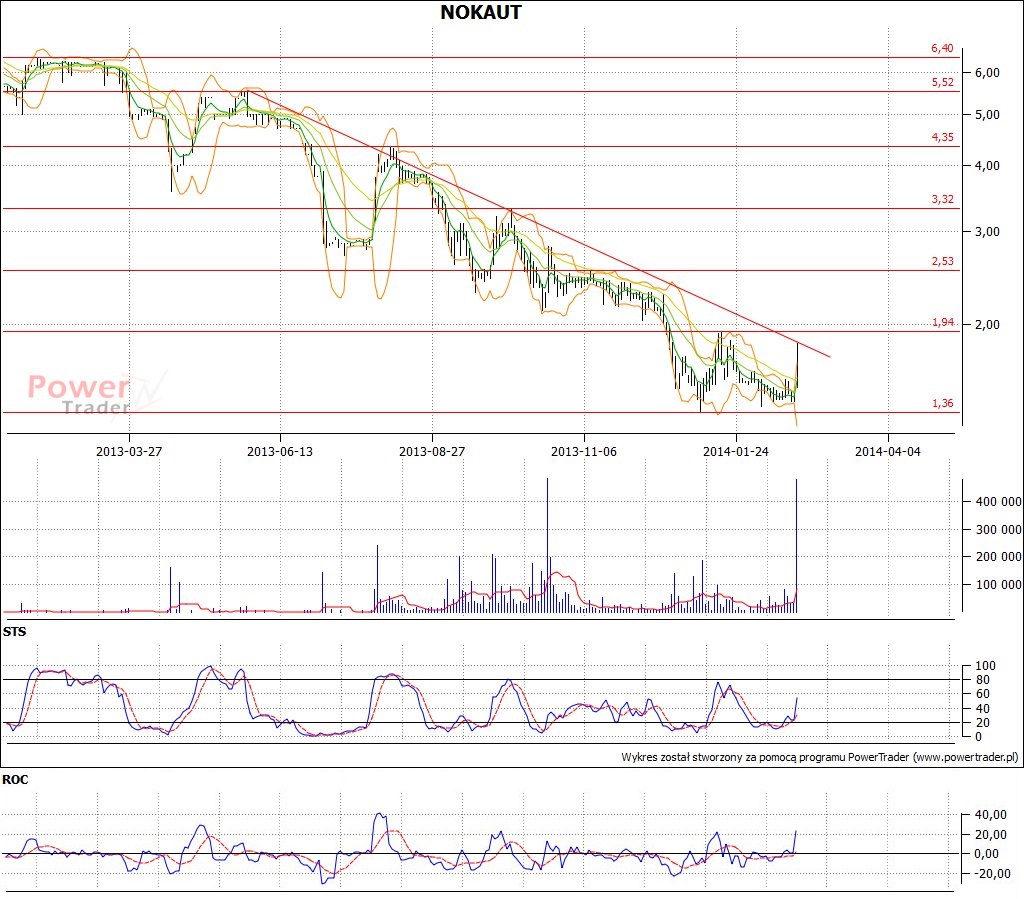Click the 6,00 price axis tick
Viewport: 1024px width, 899px height.
pos(987,72)
